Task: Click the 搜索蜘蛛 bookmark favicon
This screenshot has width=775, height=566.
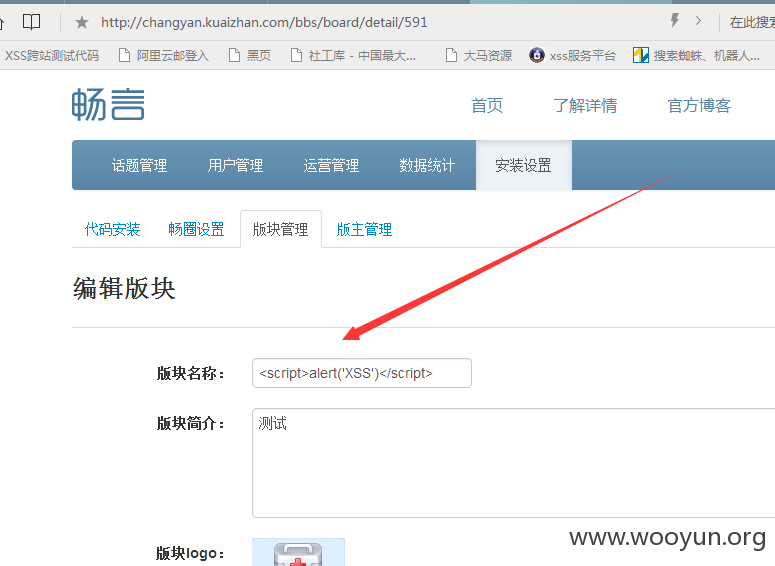Action: click(641, 55)
